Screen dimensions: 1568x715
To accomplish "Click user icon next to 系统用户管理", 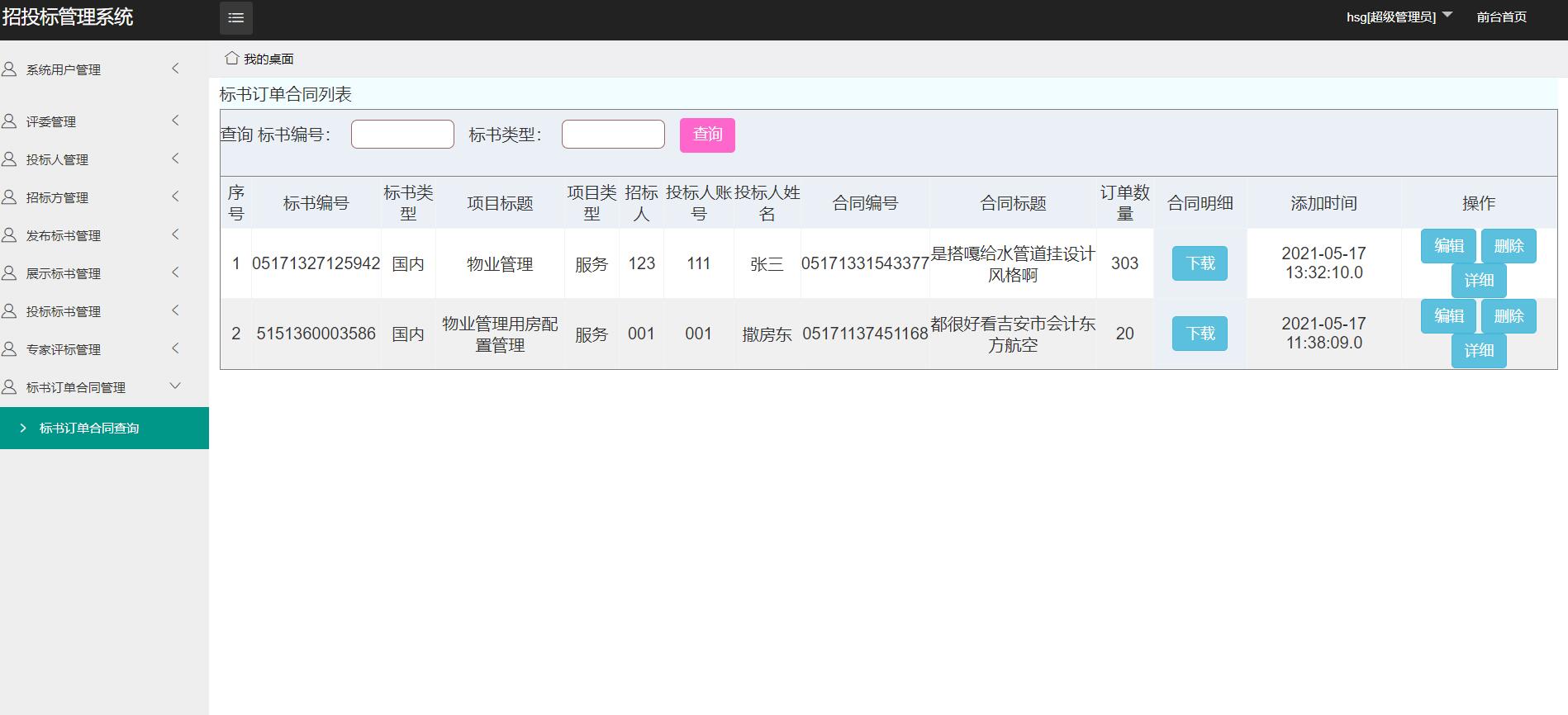I will click(x=9, y=69).
